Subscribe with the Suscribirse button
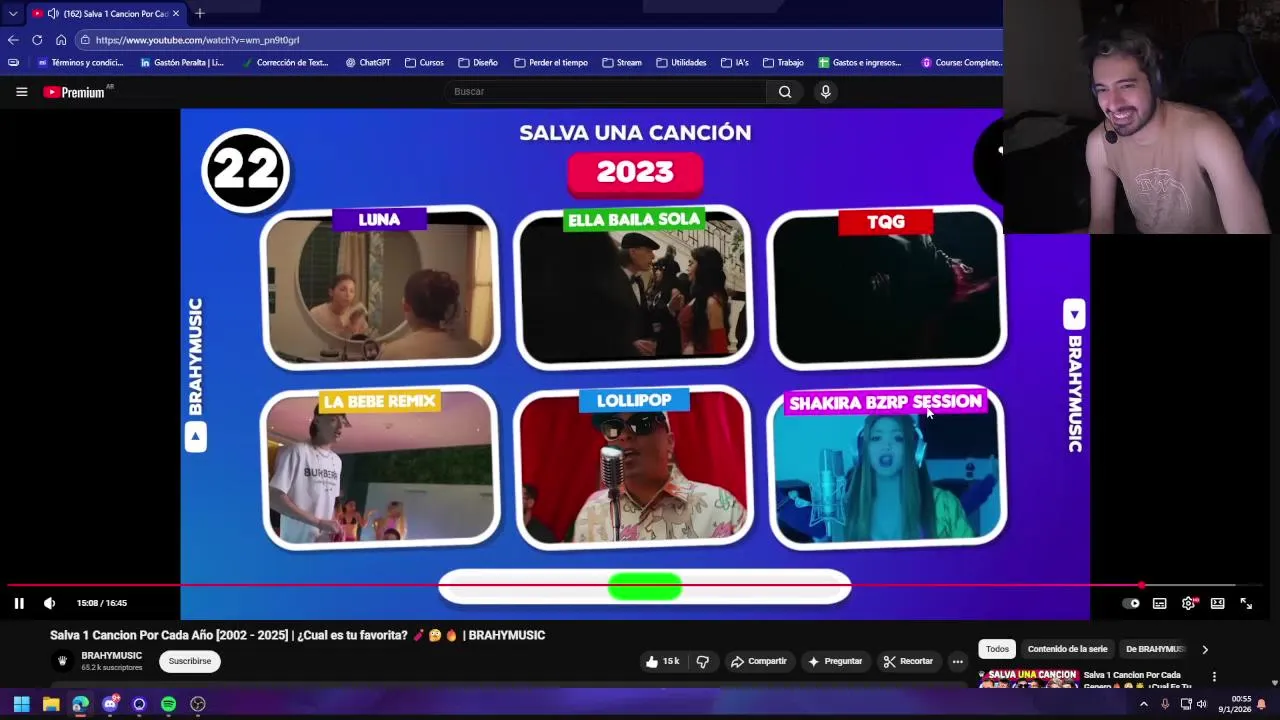 (190, 661)
